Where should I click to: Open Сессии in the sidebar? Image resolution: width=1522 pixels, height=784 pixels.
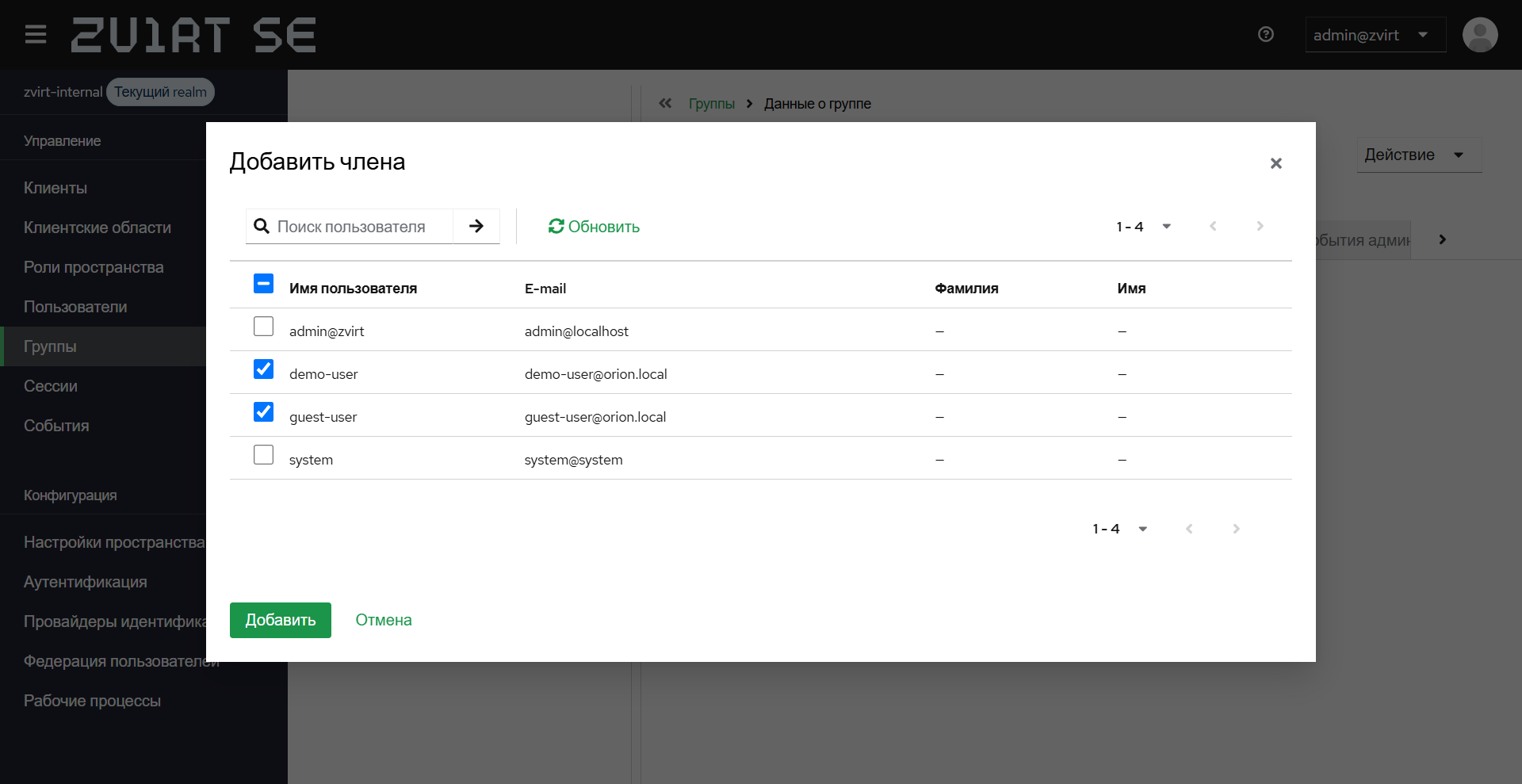point(51,386)
